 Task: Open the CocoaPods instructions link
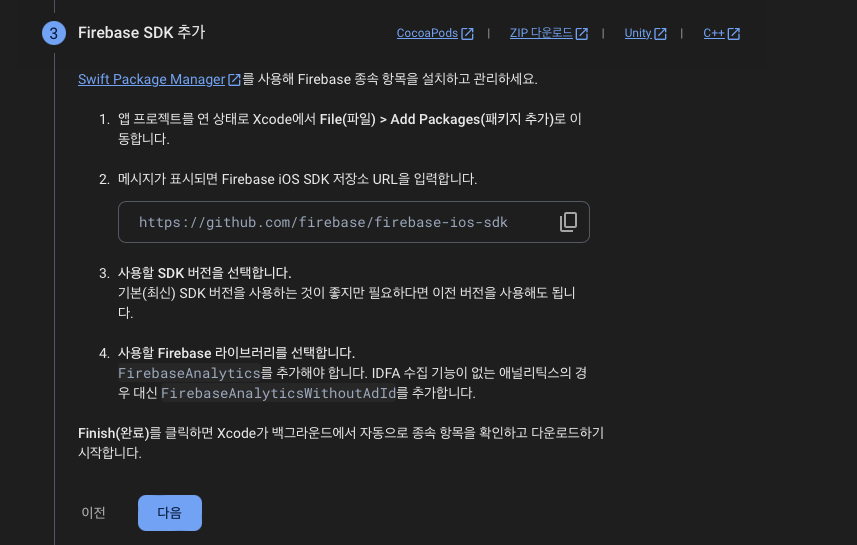pyautogui.click(x=427, y=33)
